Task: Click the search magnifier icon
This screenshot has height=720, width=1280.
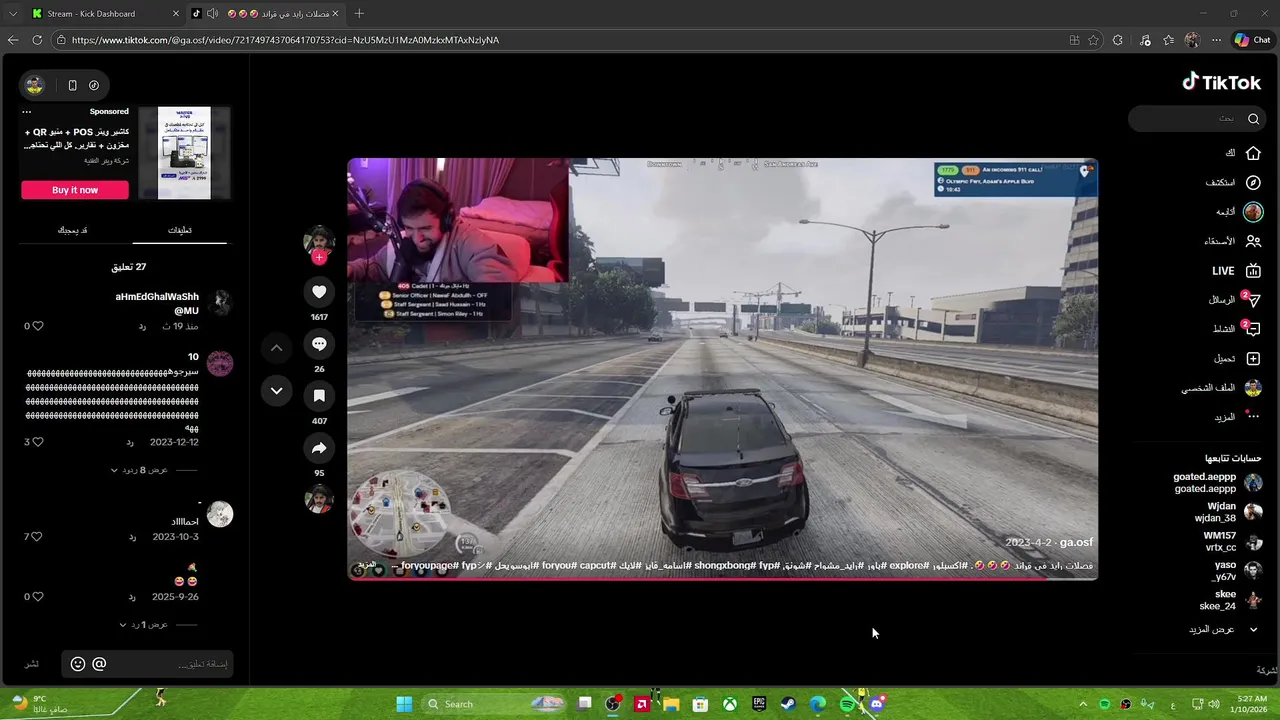Action: point(1253,119)
